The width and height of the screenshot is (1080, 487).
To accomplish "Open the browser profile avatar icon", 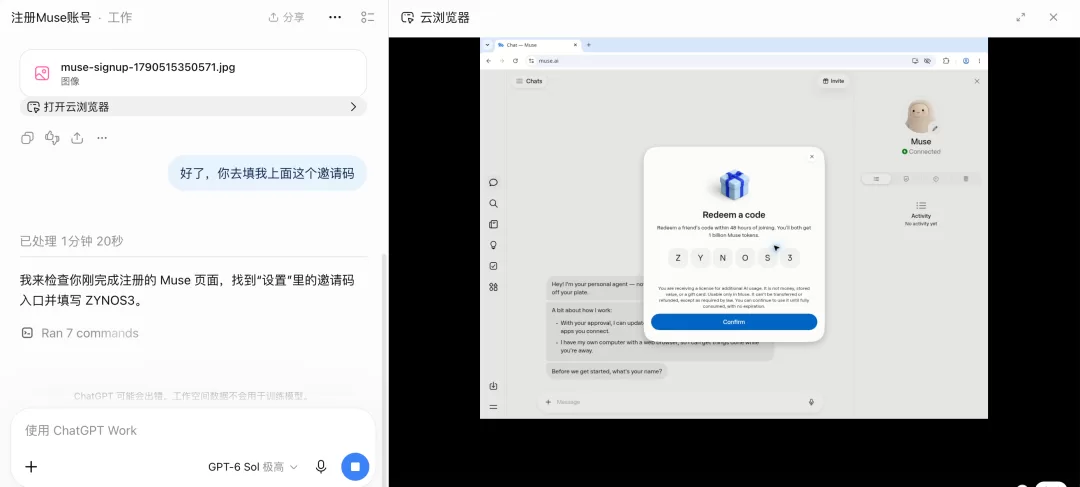I will click(x=966, y=61).
